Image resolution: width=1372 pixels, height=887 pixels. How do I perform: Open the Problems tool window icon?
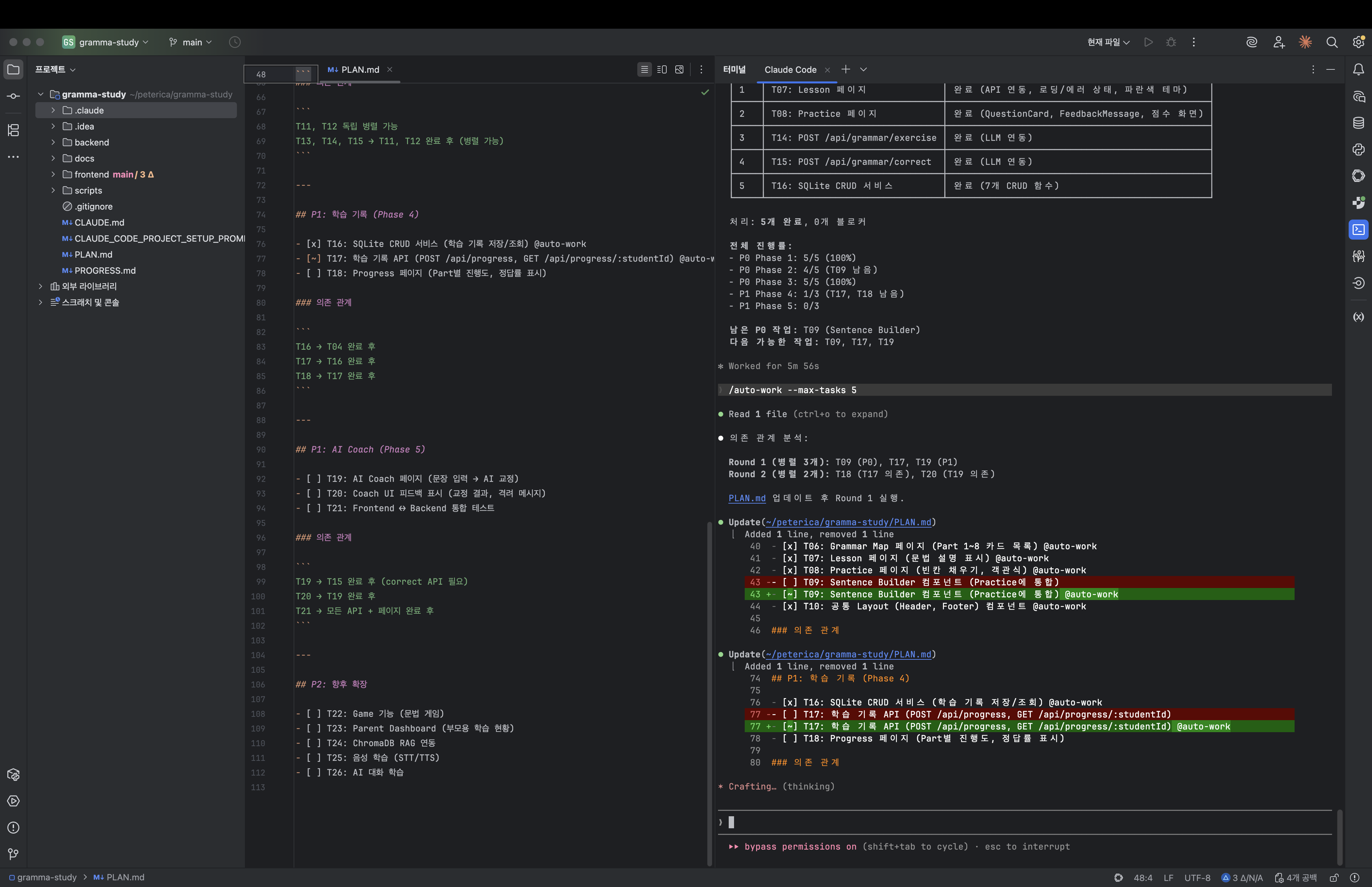click(13, 827)
